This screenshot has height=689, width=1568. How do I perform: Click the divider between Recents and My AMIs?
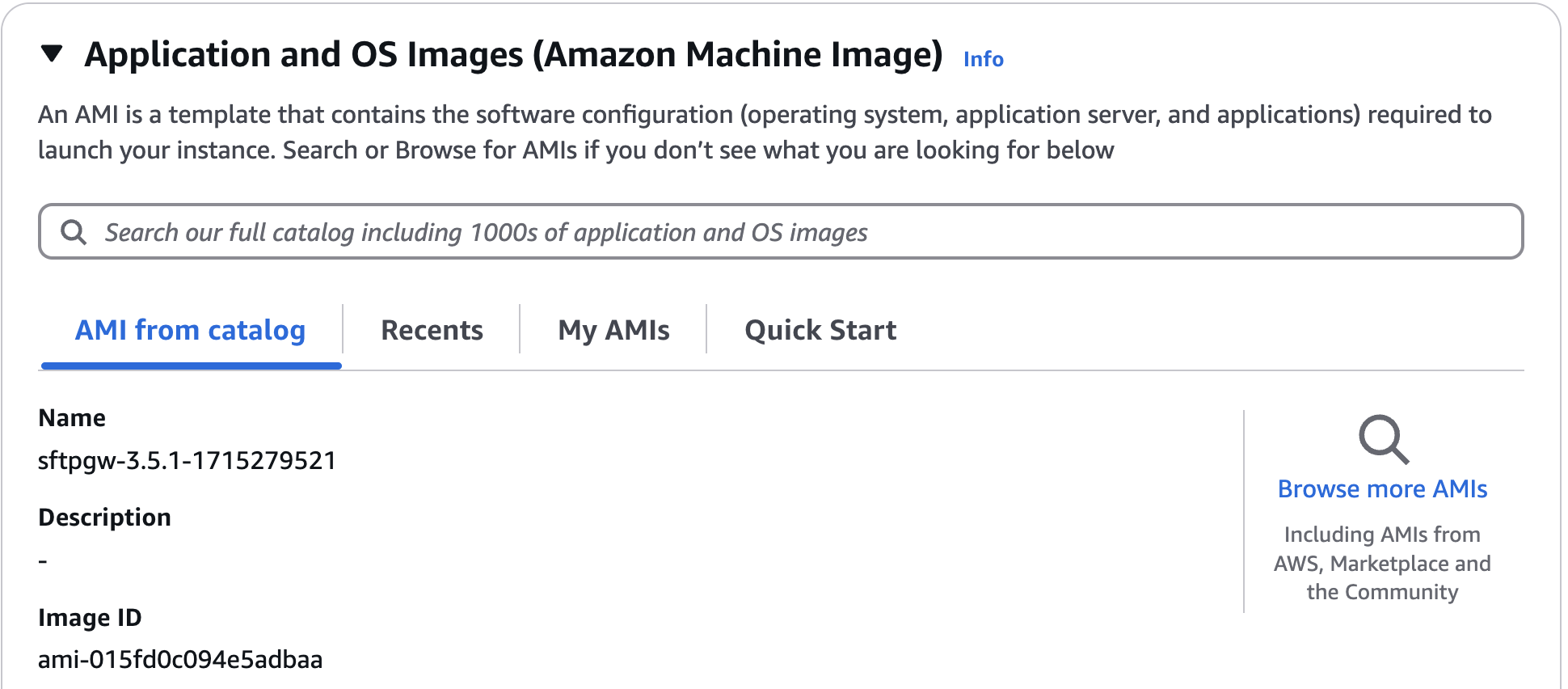520,329
